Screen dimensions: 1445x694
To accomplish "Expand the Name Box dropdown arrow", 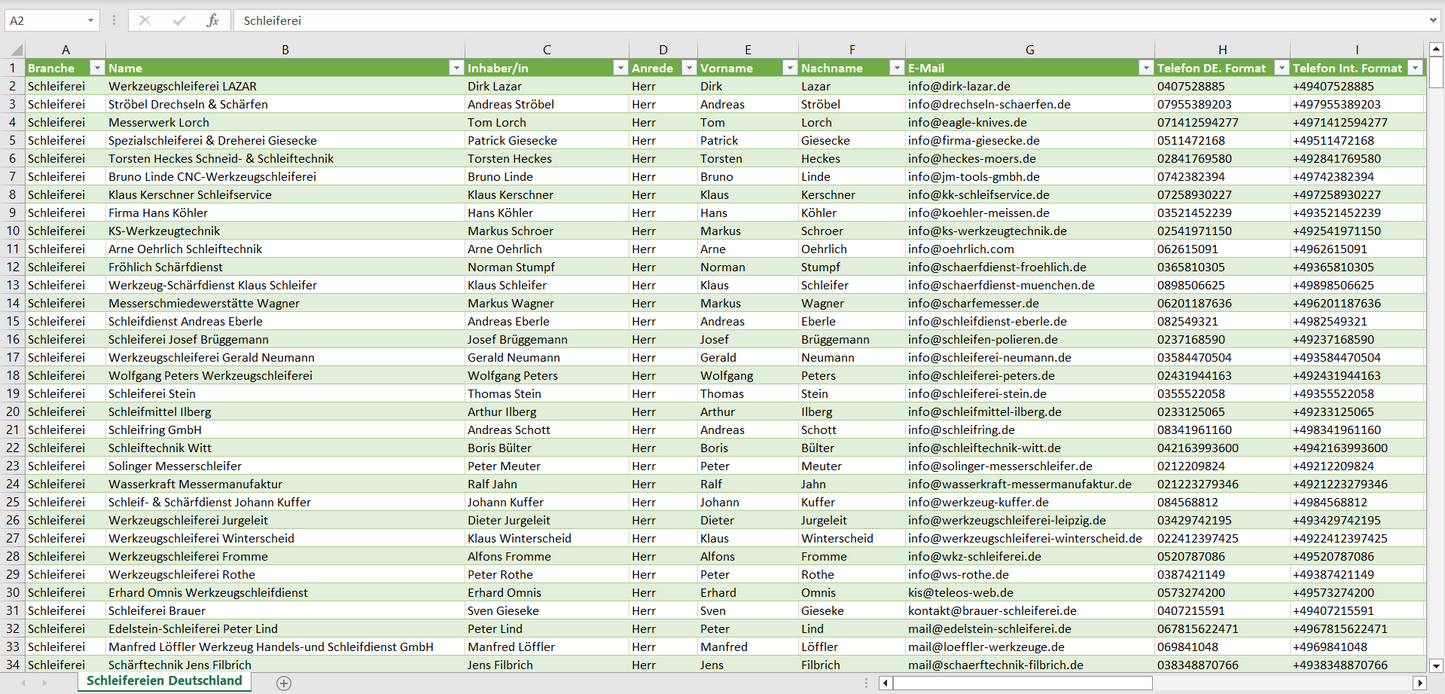I will pos(90,20).
